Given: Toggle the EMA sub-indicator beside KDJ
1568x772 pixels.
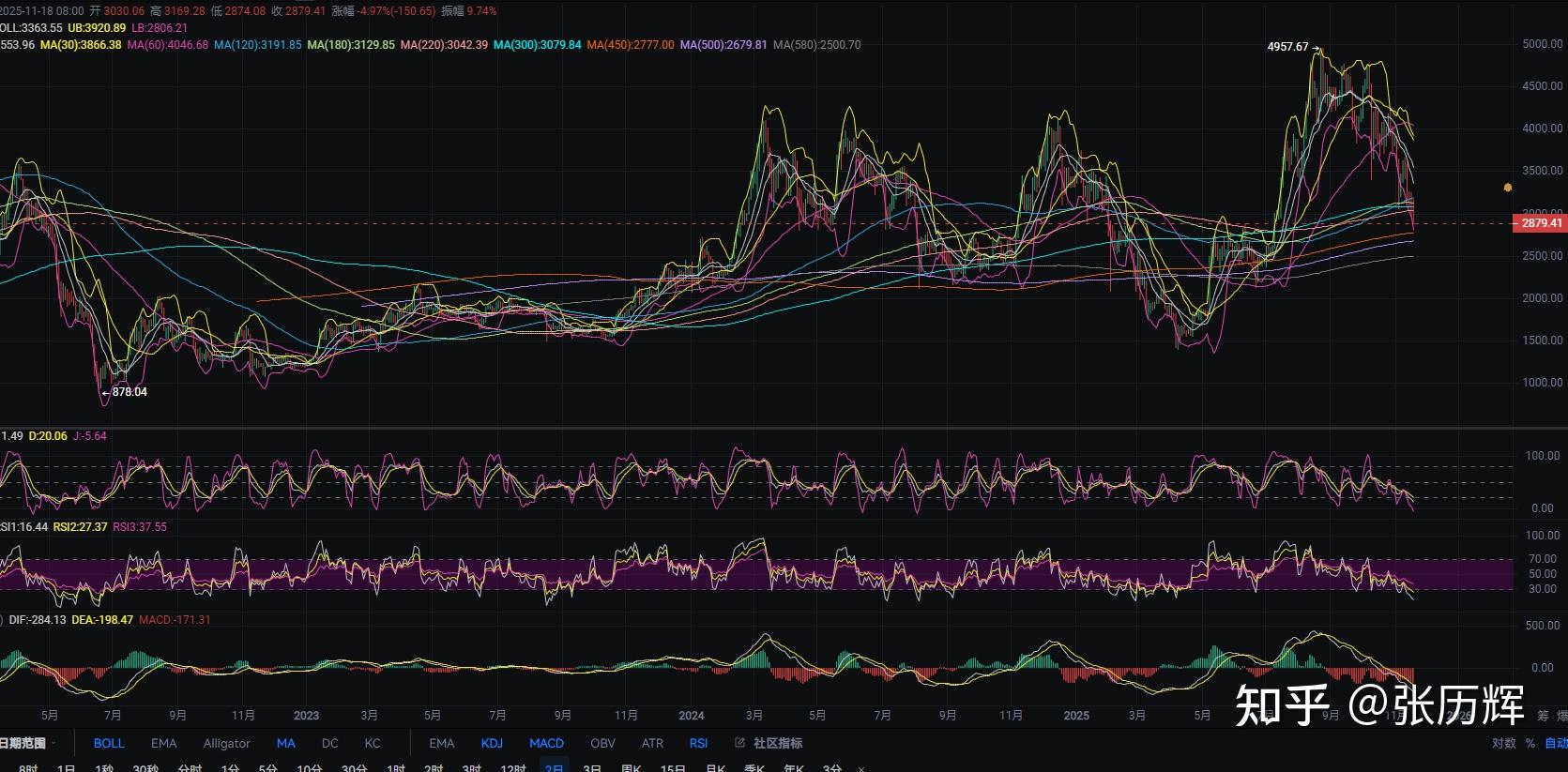Looking at the screenshot, I should [441, 743].
